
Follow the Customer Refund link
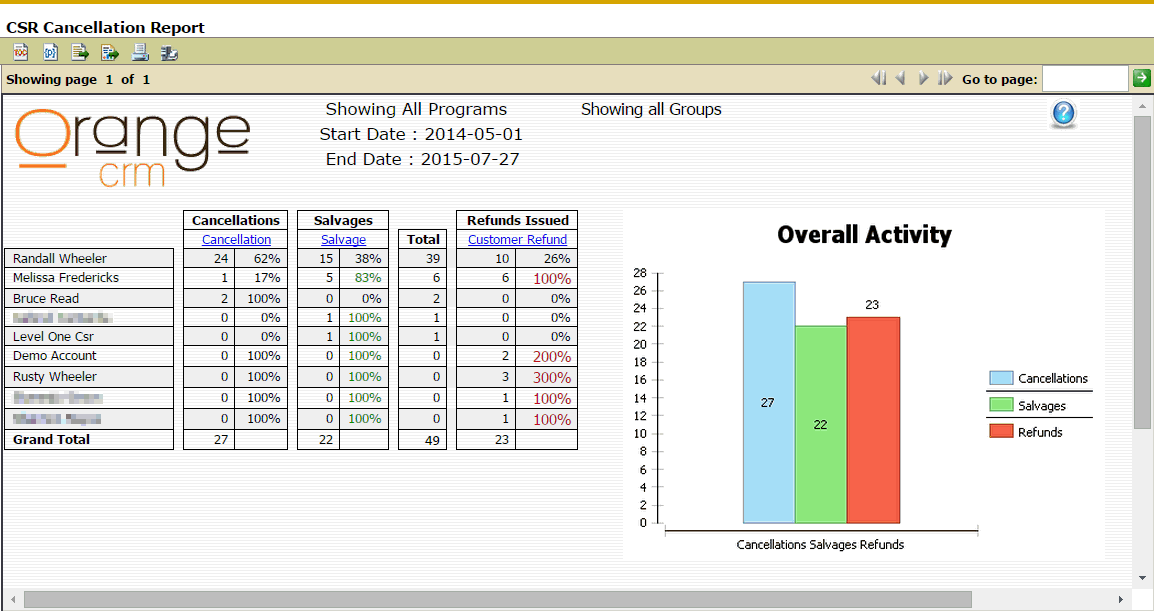(517, 240)
